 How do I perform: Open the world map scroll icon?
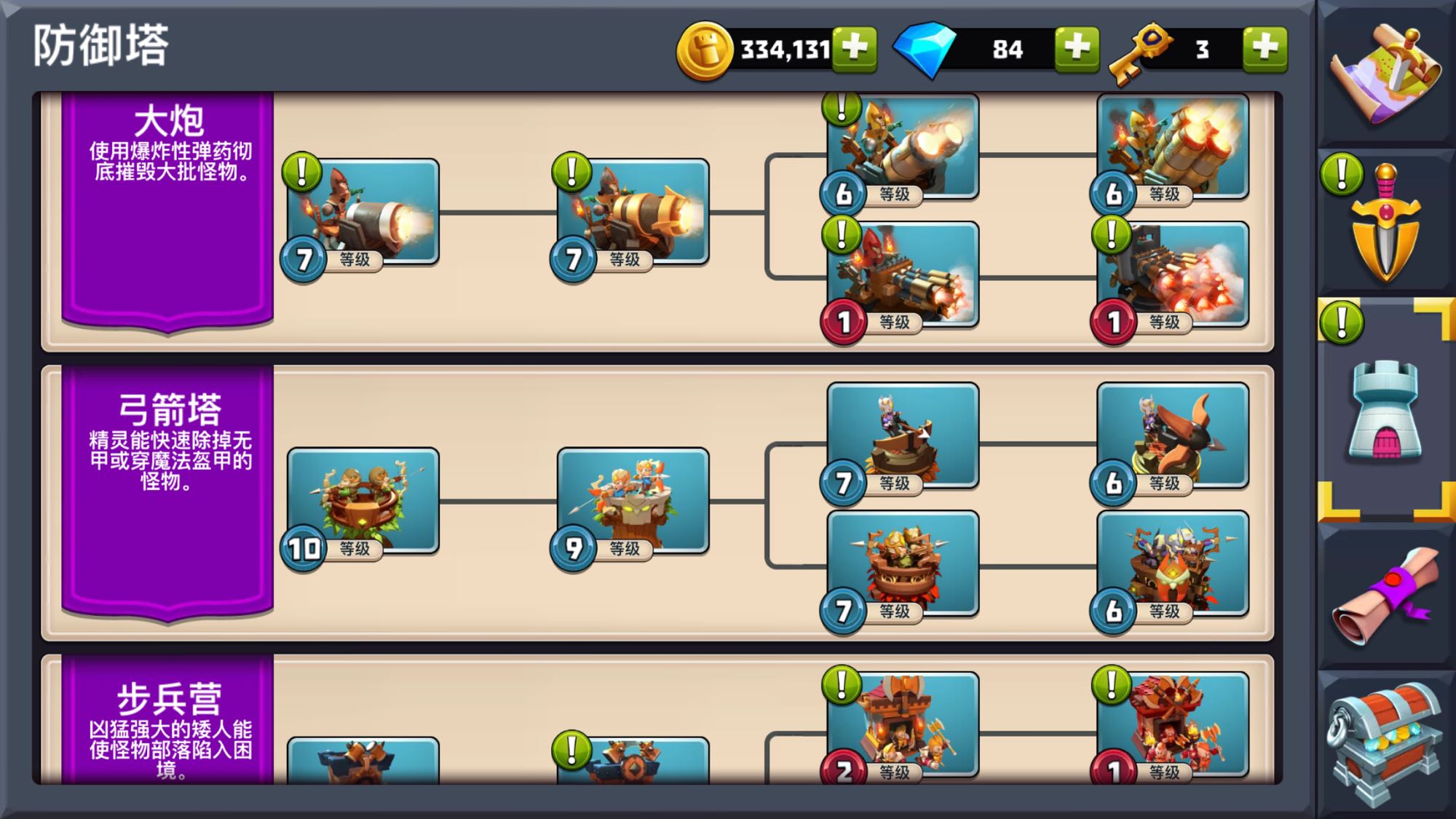(x=1385, y=73)
